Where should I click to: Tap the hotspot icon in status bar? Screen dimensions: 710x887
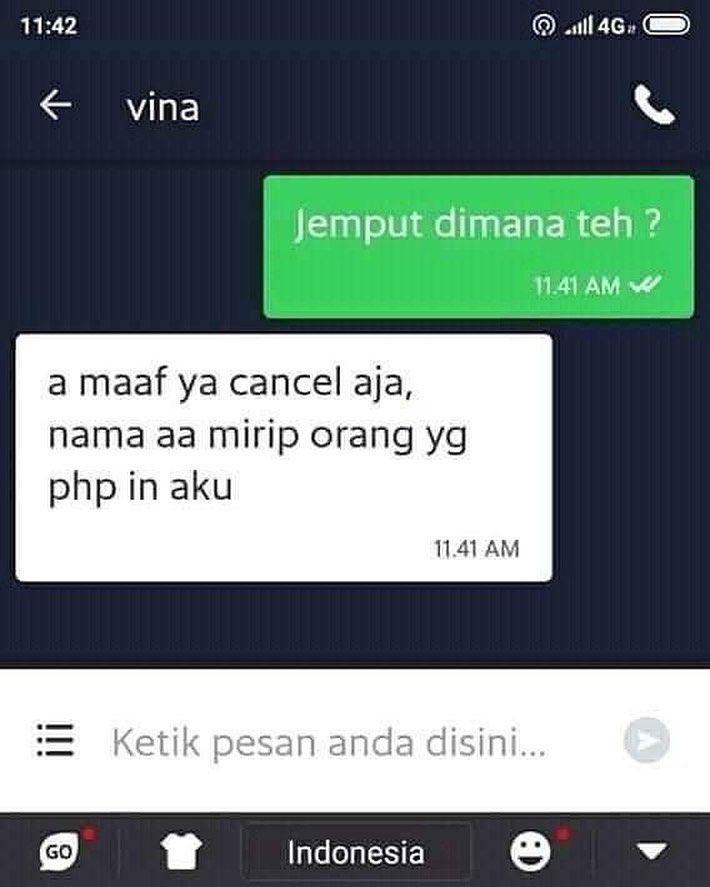544,25
